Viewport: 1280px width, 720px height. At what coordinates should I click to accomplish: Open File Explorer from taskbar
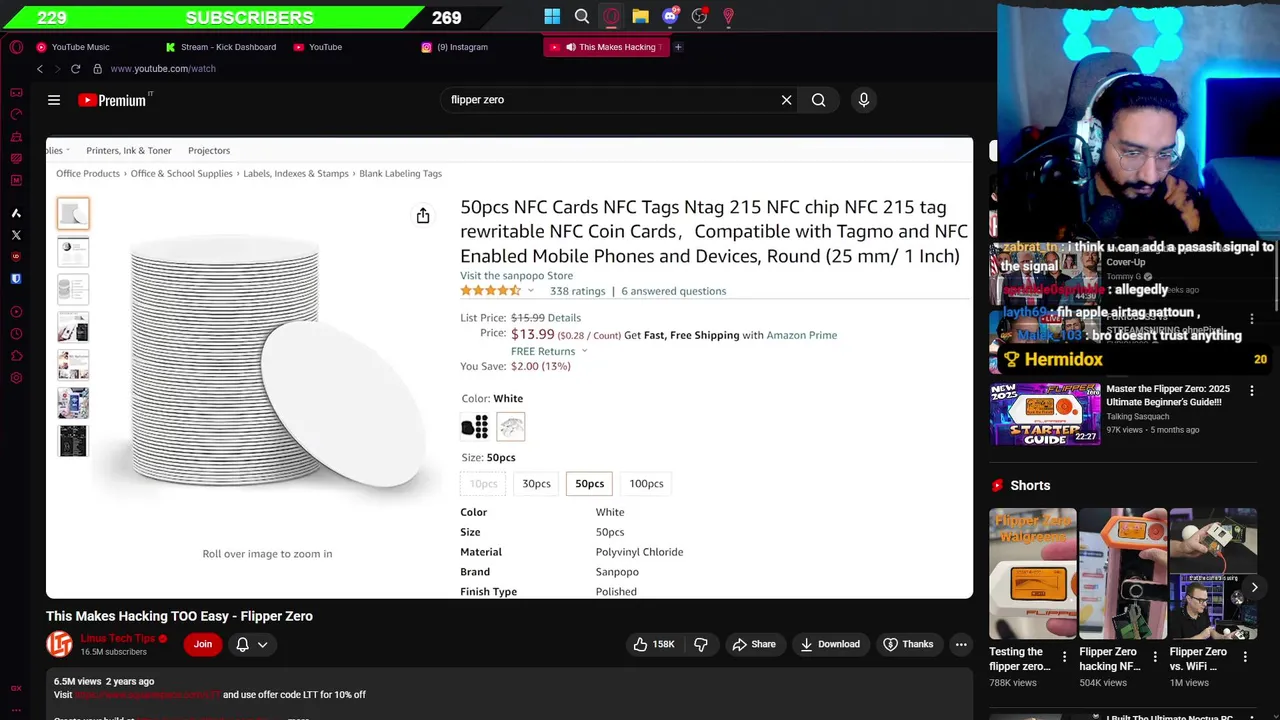(641, 16)
